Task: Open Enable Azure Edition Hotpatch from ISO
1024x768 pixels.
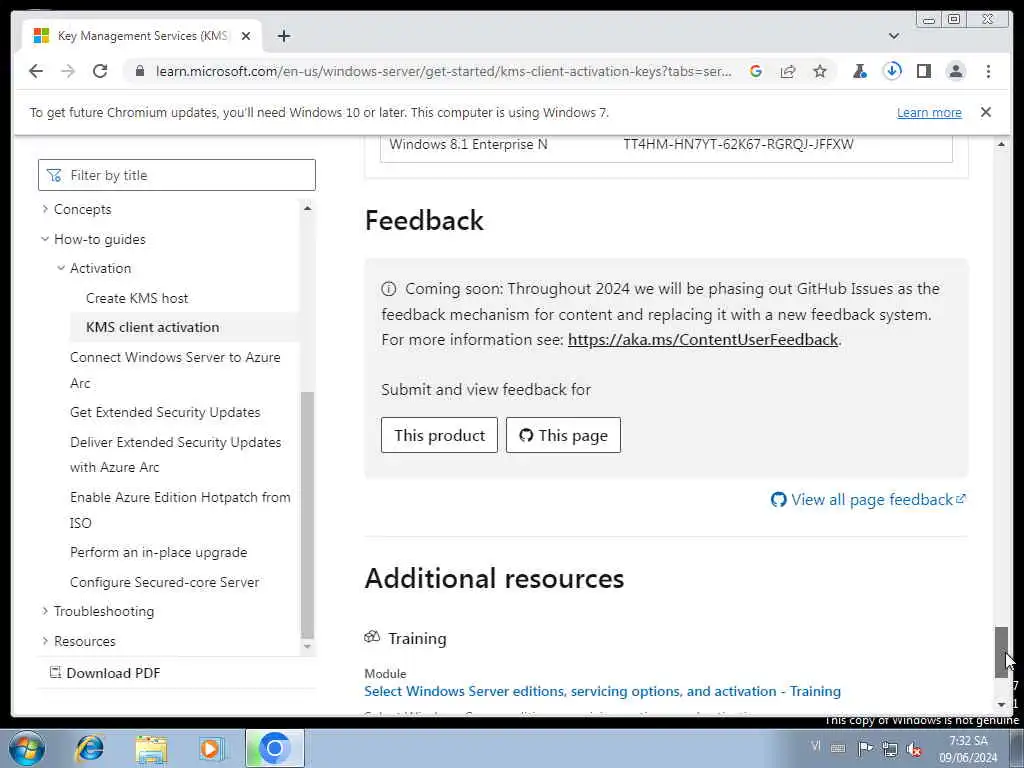Action: pyautogui.click(x=180, y=510)
